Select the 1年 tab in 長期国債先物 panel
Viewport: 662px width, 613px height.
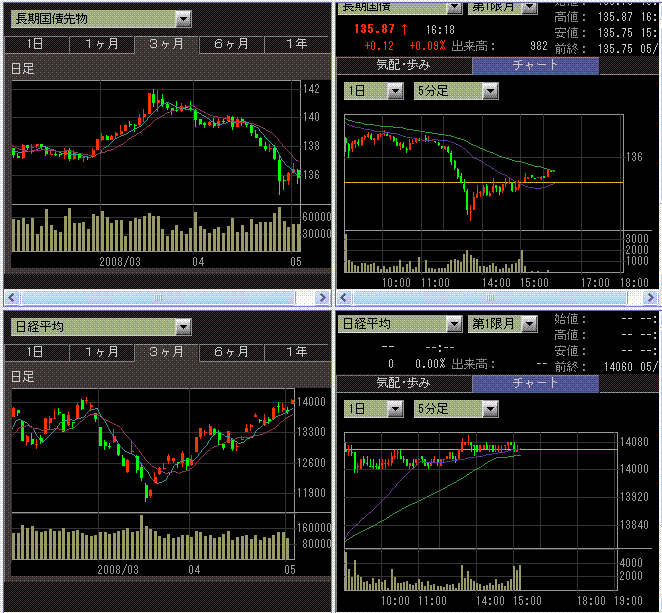(297, 44)
